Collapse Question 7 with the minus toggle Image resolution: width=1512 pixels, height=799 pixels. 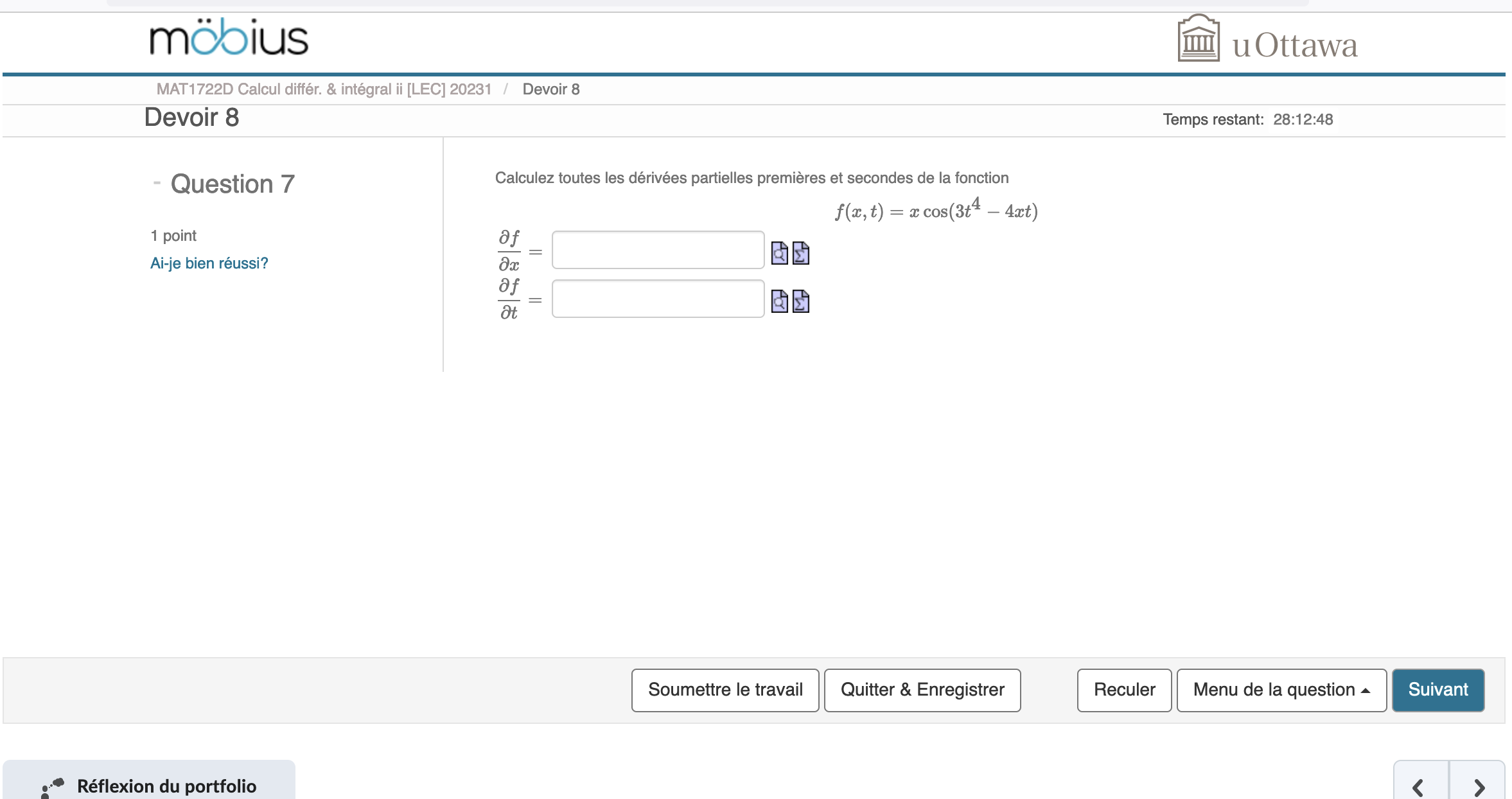tap(156, 182)
